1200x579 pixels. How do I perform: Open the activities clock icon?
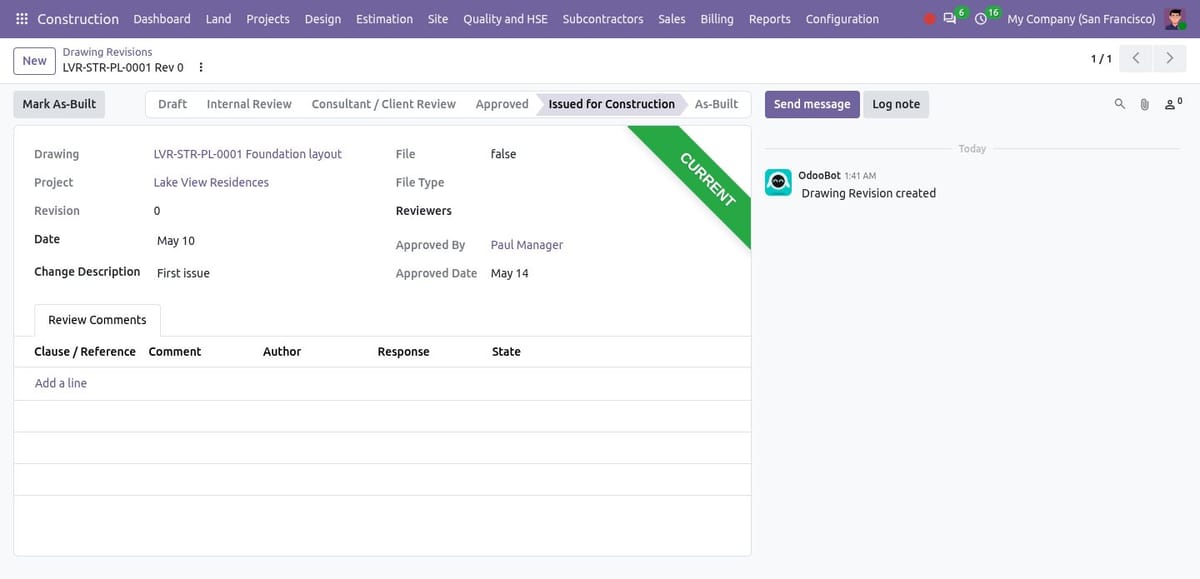point(981,19)
